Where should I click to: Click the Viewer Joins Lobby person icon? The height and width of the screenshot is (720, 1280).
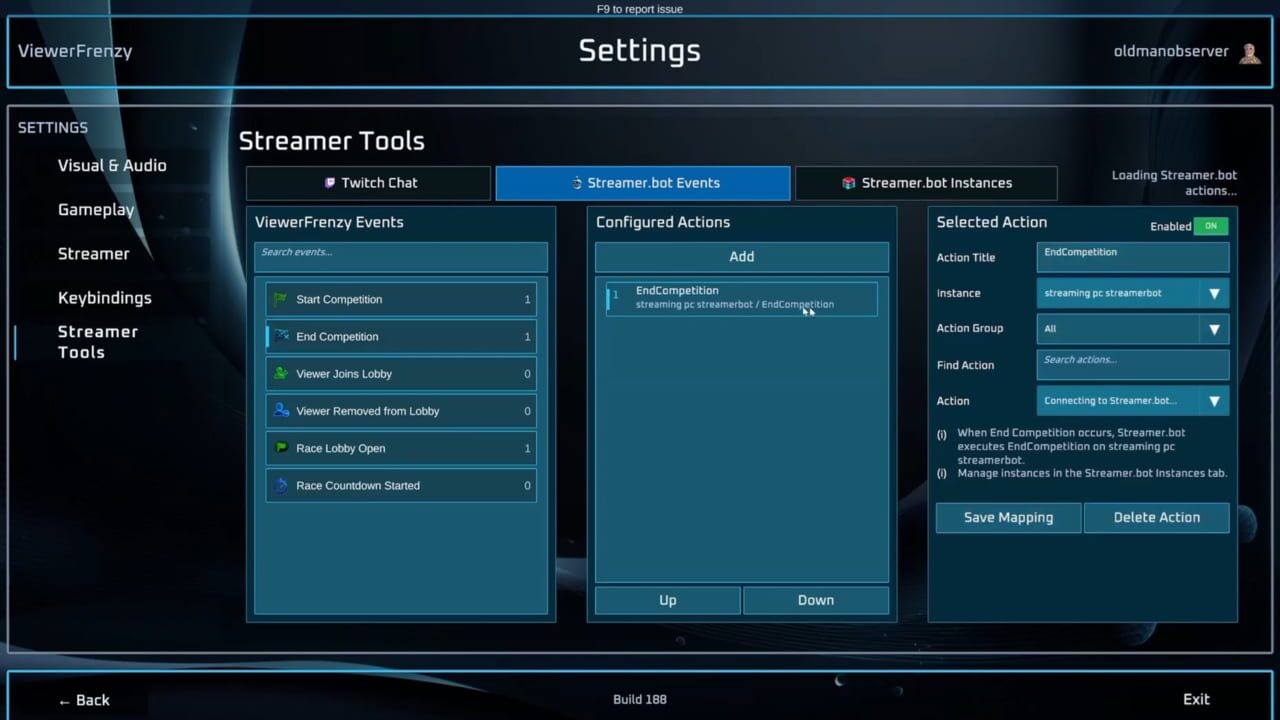(281, 373)
